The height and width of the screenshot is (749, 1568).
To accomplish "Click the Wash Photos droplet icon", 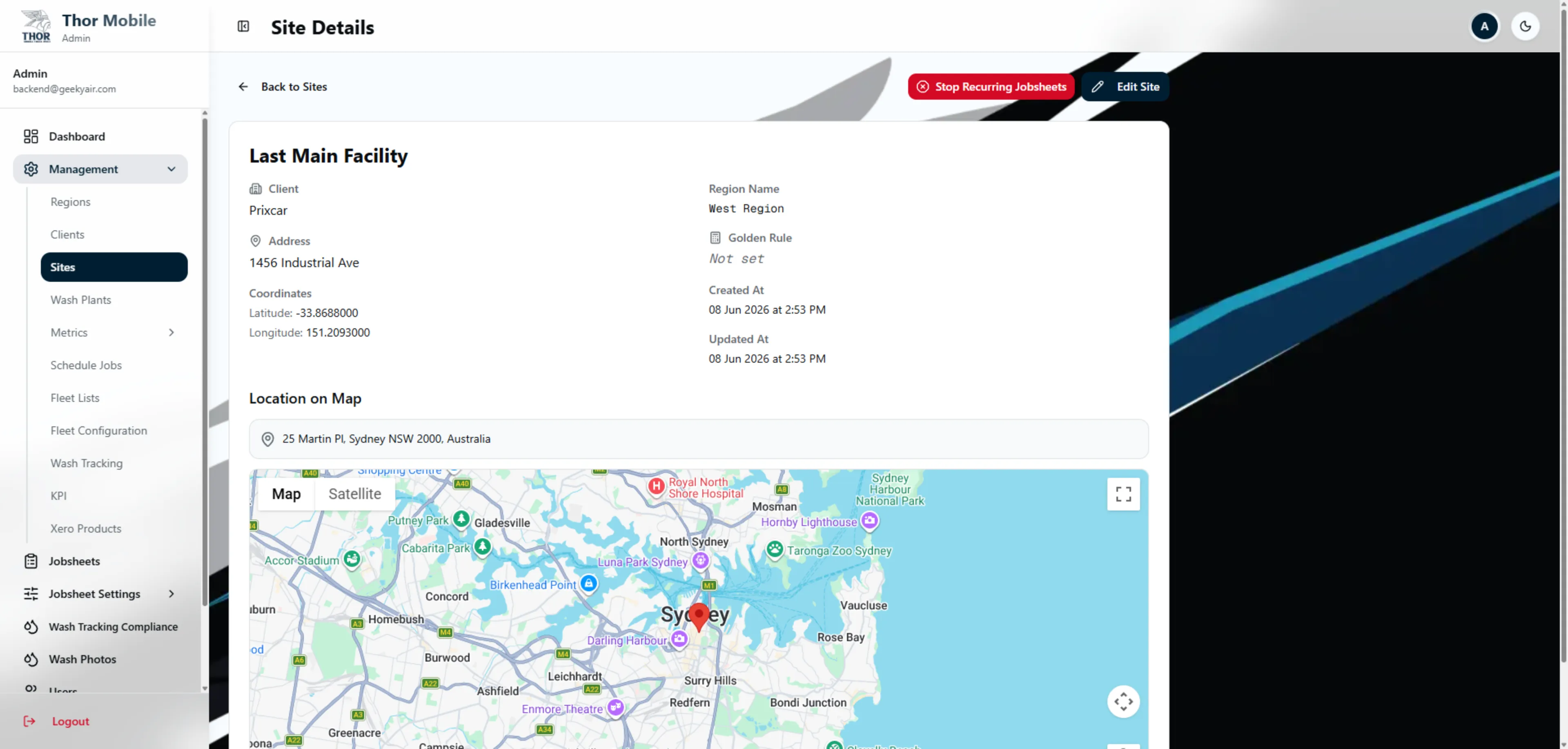I will tap(31, 660).
